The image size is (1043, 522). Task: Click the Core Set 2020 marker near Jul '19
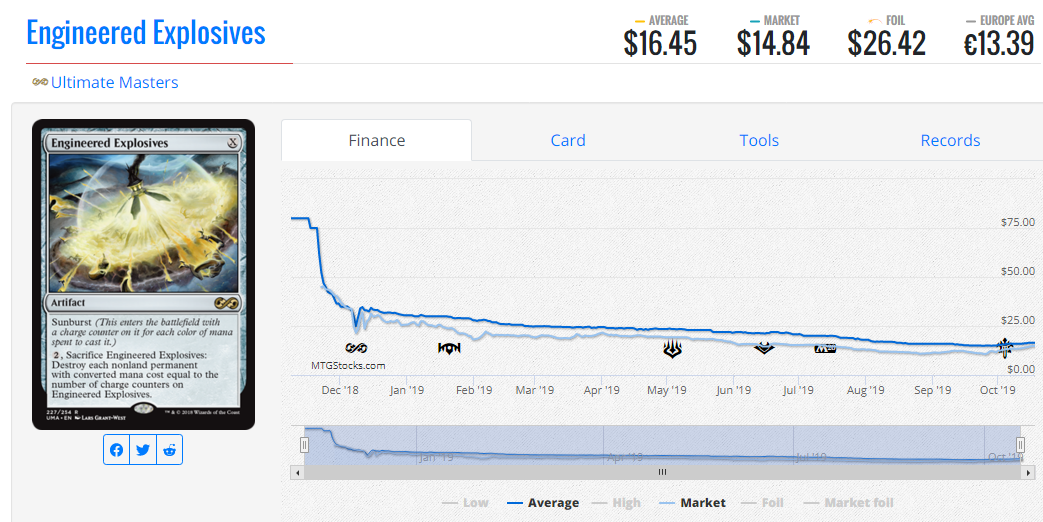(825, 348)
